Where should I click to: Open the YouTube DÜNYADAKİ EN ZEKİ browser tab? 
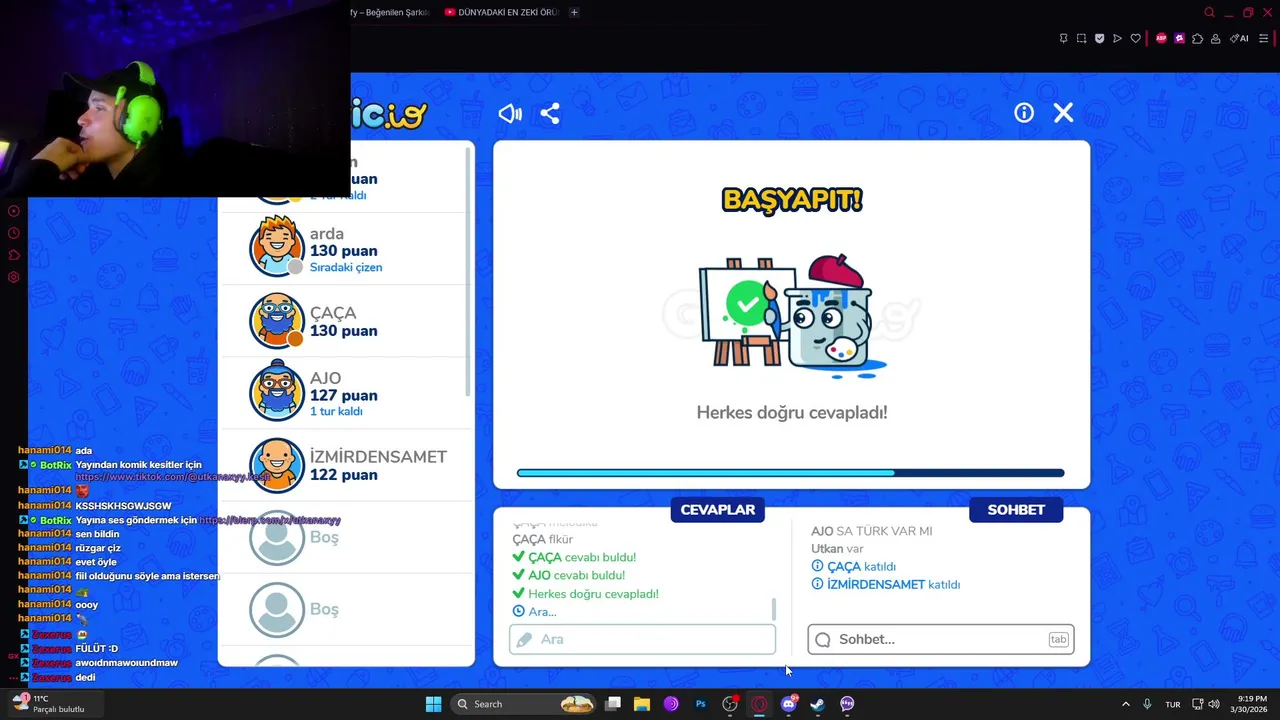[x=501, y=12]
